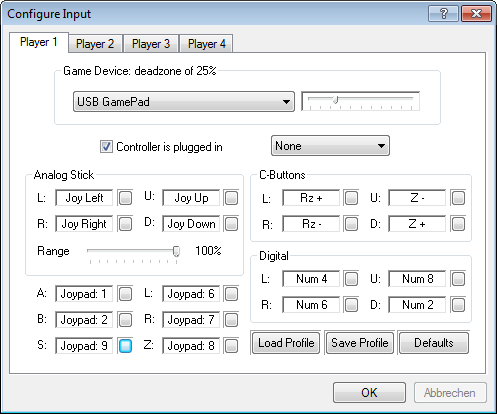Click the Load Profile button
This screenshot has height=414, width=497.
tap(286, 343)
